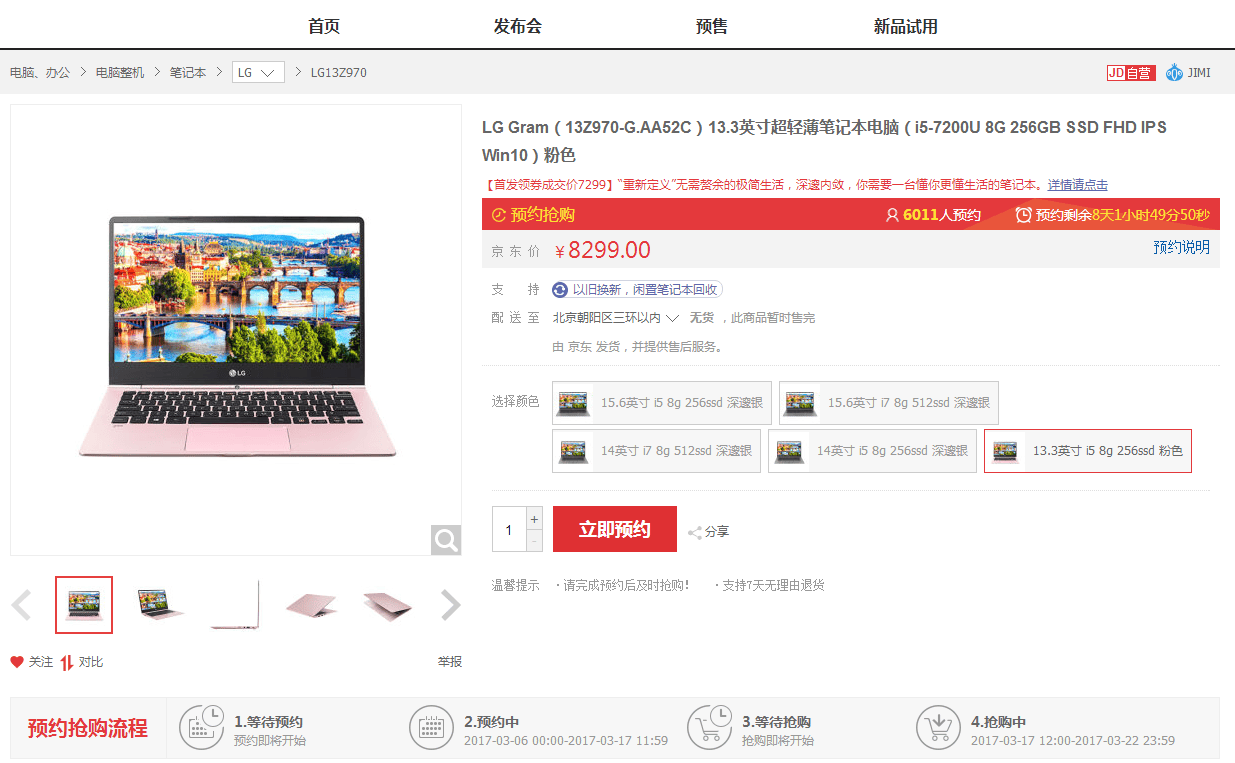Select 14英寸 i7 8g 512ssd 深邃银 option

pyautogui.click(x=656, y=451)
